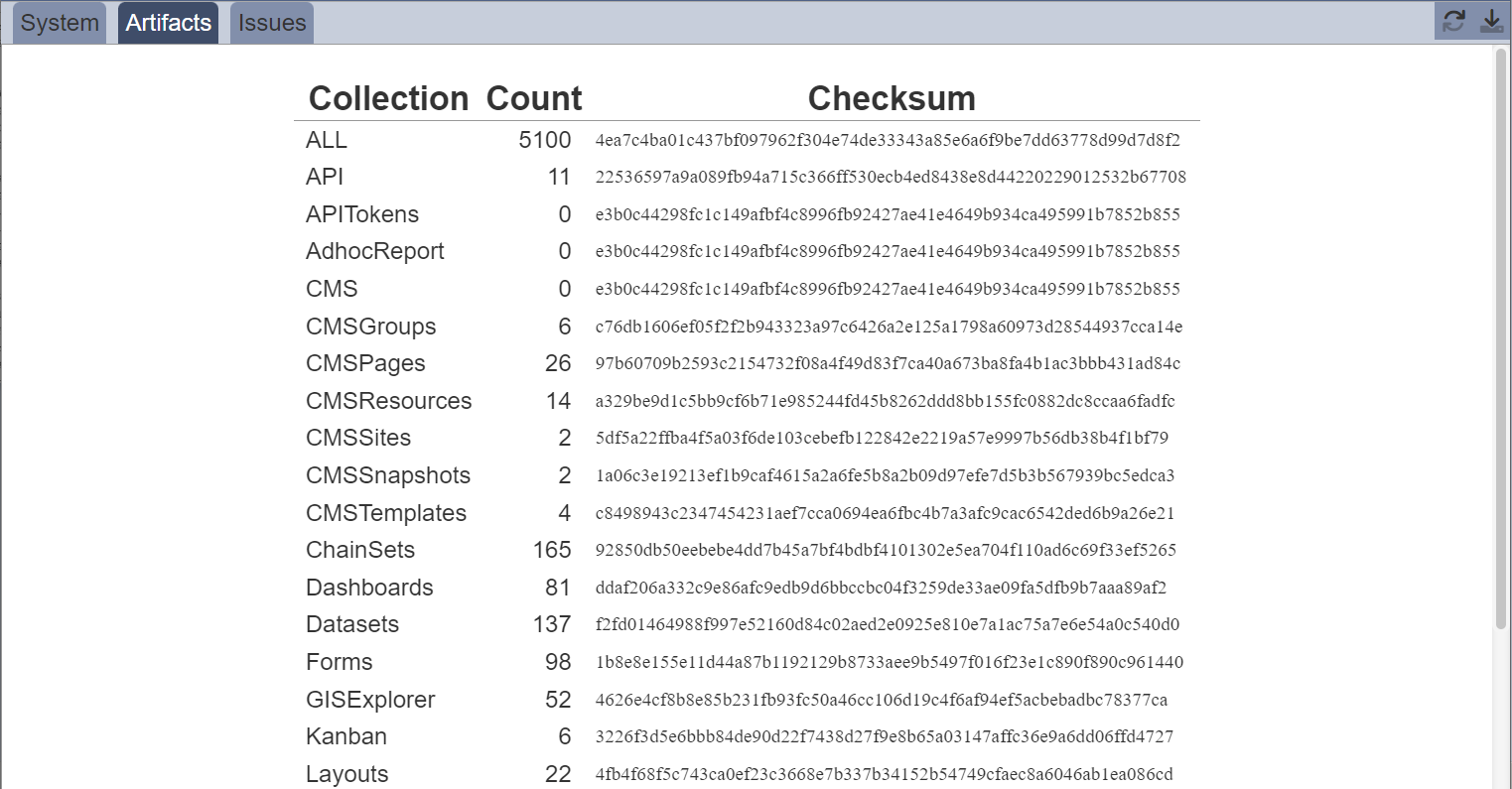This screenshot has height=789, width=1512.
Task: Click the API collection name
Action: pyautogui.click(x=325, y=177)
